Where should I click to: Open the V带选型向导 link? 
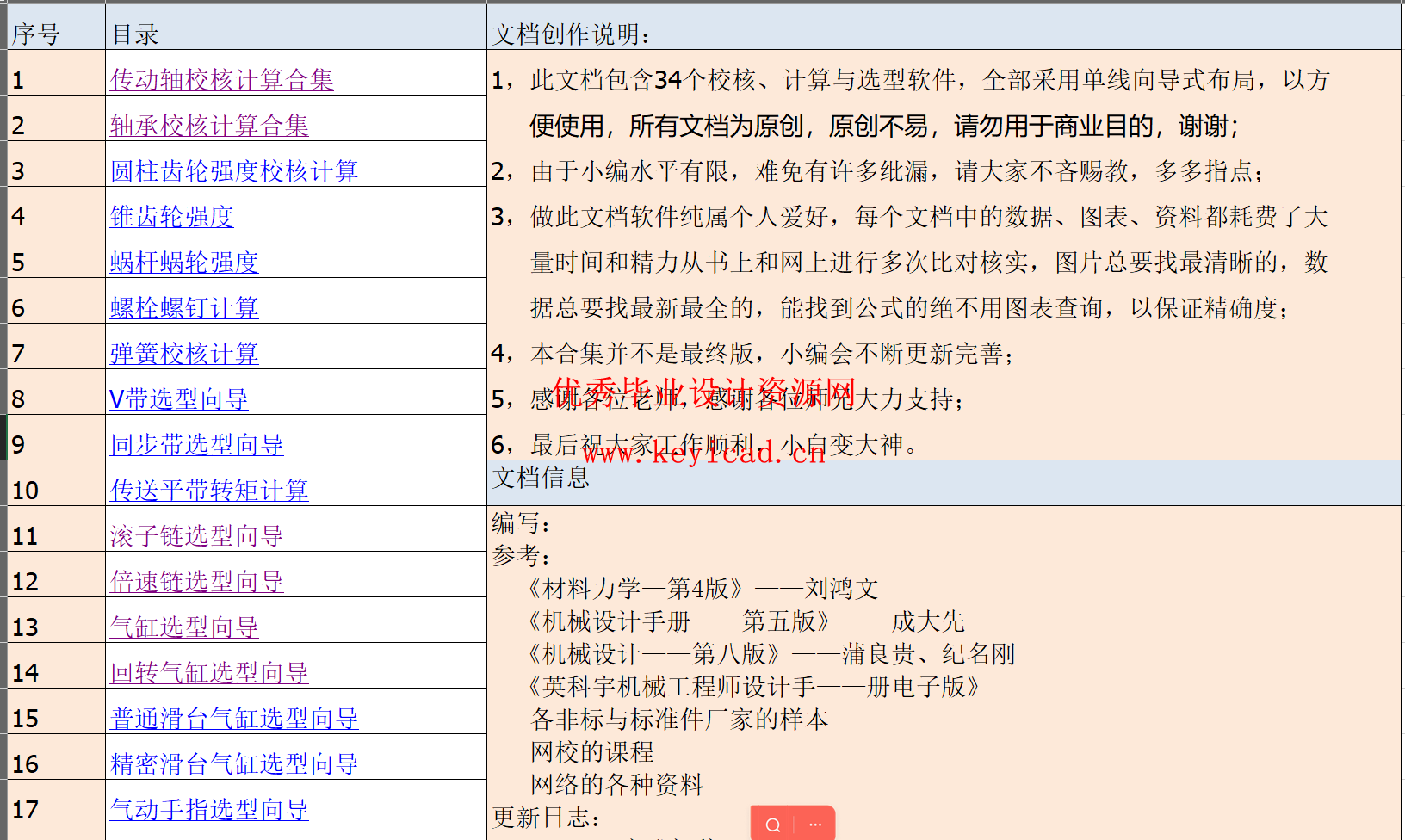[179, 399]
